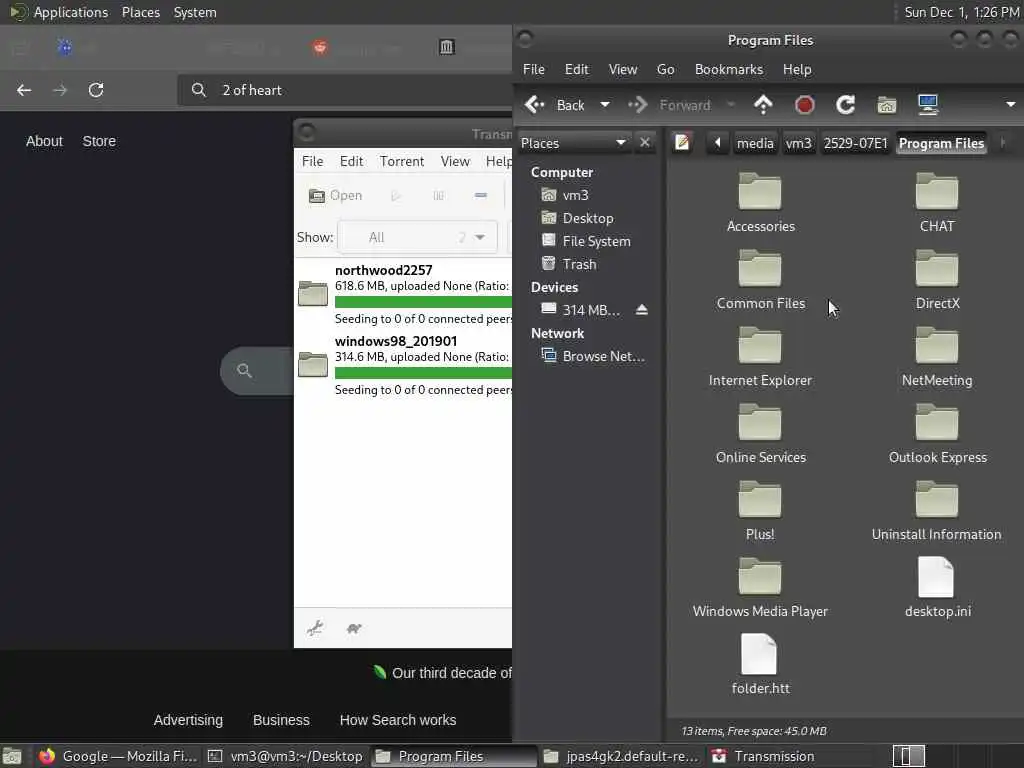Go to Home folder icon in toolbar

click(x=886, y=105)
